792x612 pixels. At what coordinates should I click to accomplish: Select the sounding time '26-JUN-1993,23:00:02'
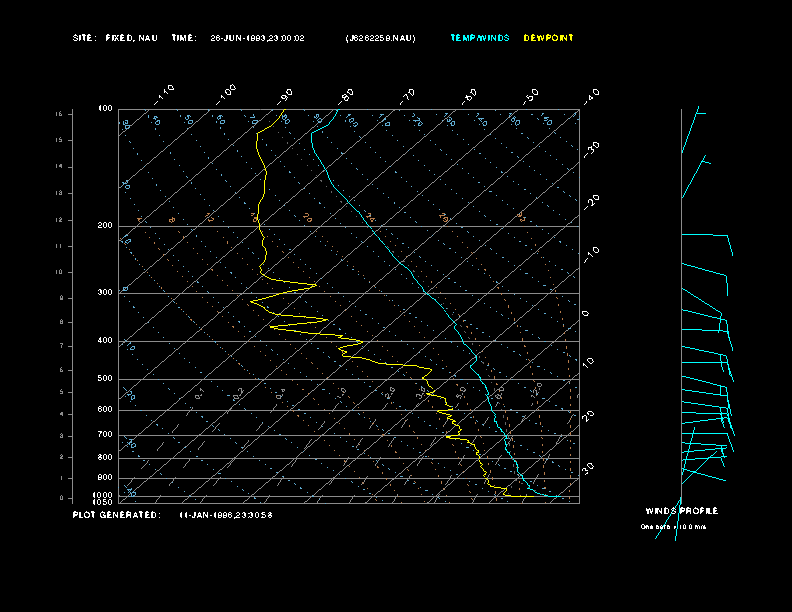click(x=257, y=38)
